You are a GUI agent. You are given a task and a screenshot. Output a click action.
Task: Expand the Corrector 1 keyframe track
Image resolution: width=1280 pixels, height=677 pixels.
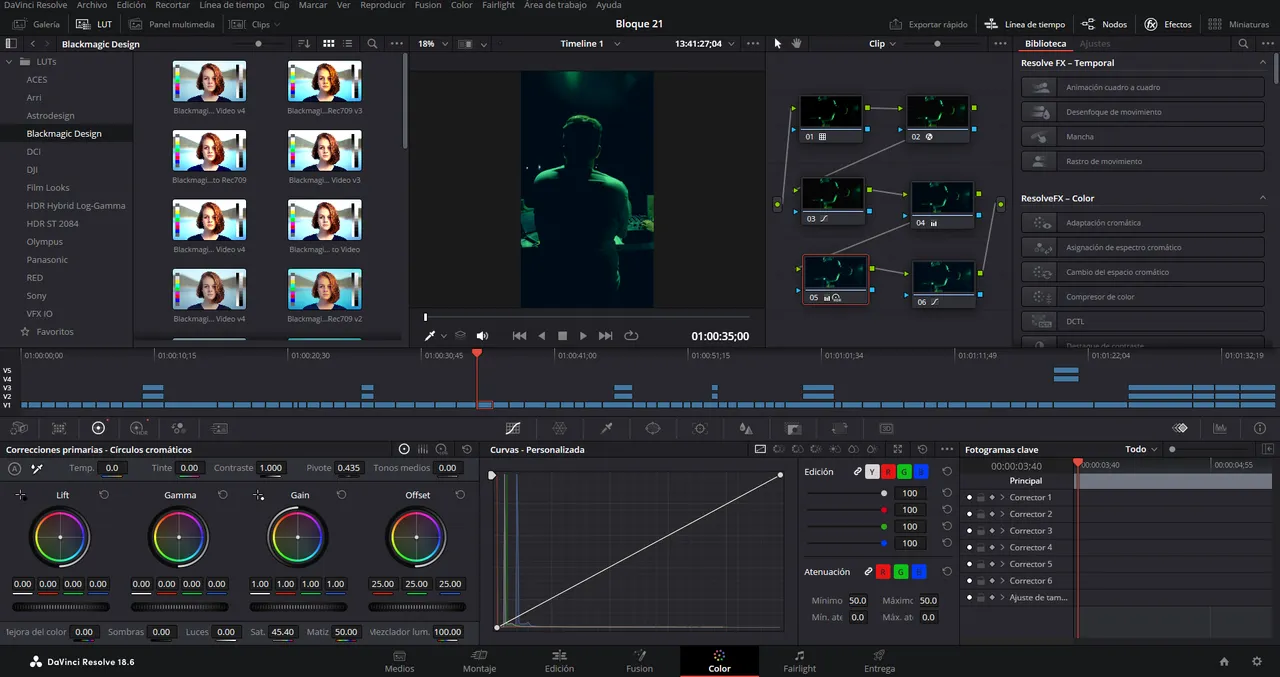[x=1002, y=497]
